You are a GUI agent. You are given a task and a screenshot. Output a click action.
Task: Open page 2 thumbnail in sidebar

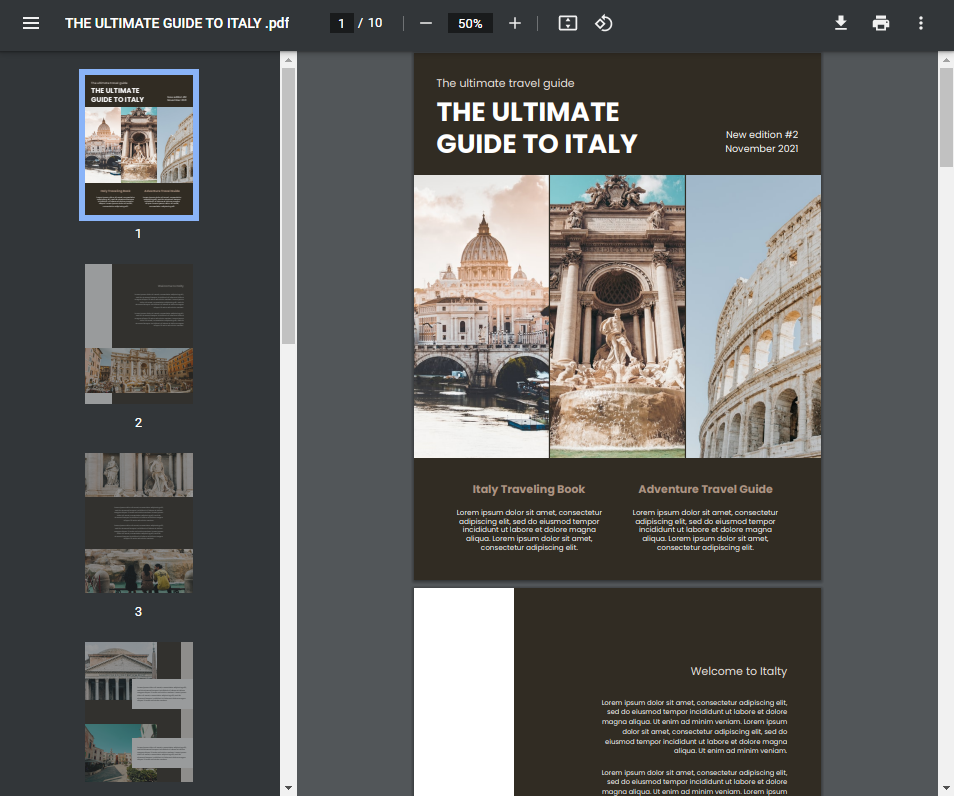(139, 333)
